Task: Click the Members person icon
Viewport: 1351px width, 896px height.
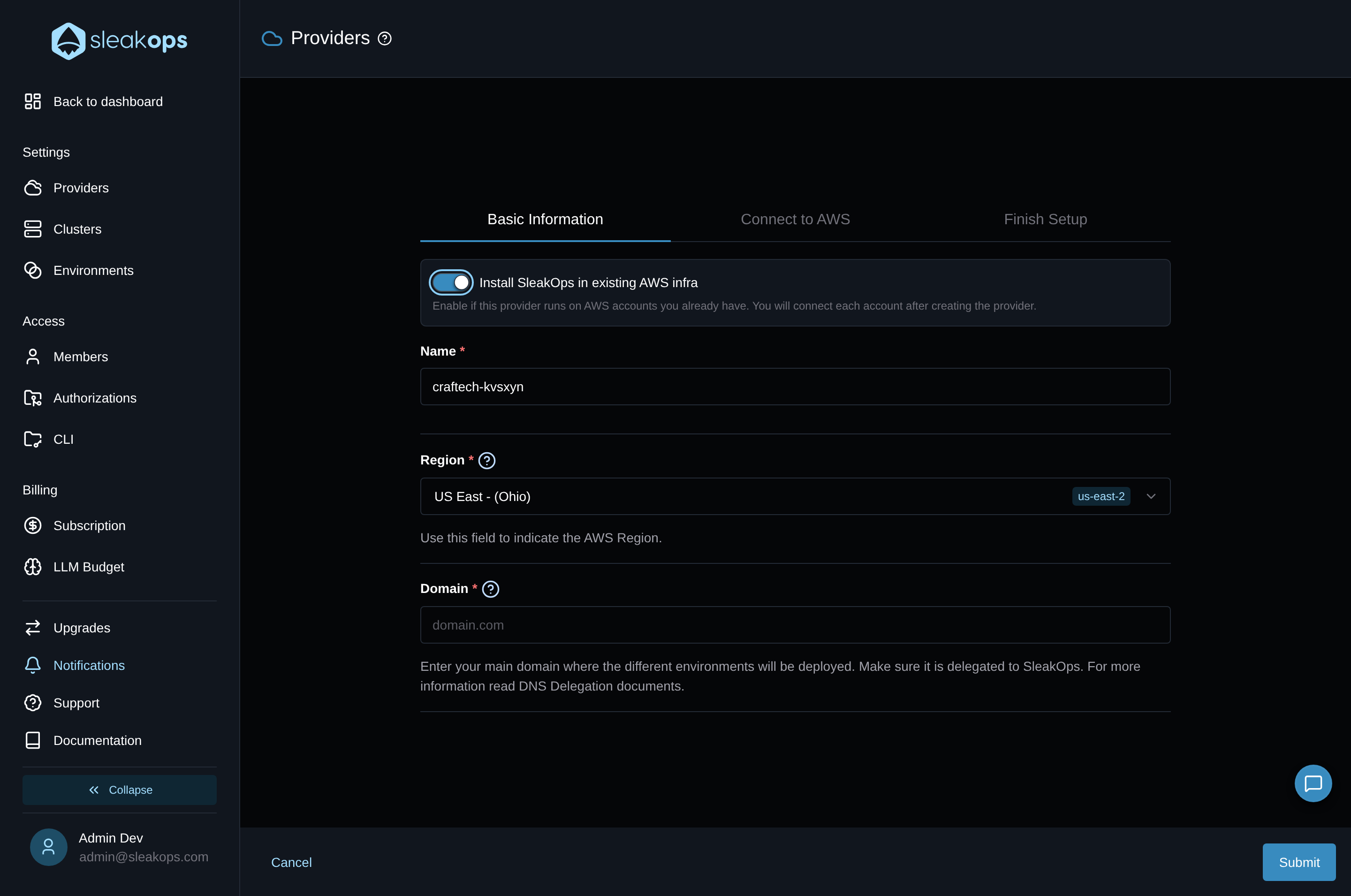Action: (32, 357)
